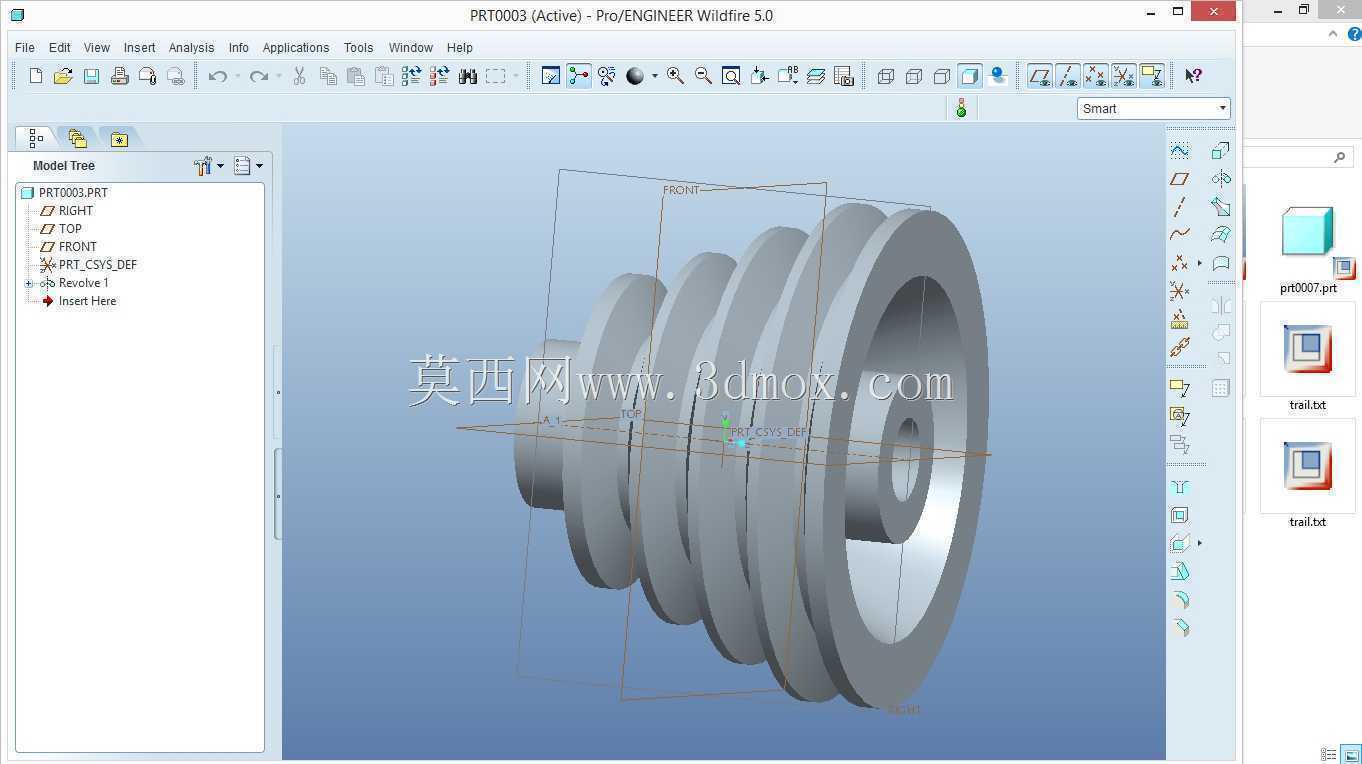1362x764 pixels.
Task: Toggle coordinate systems visibility
Action: pyautogui.click(x=1124, y=76)
